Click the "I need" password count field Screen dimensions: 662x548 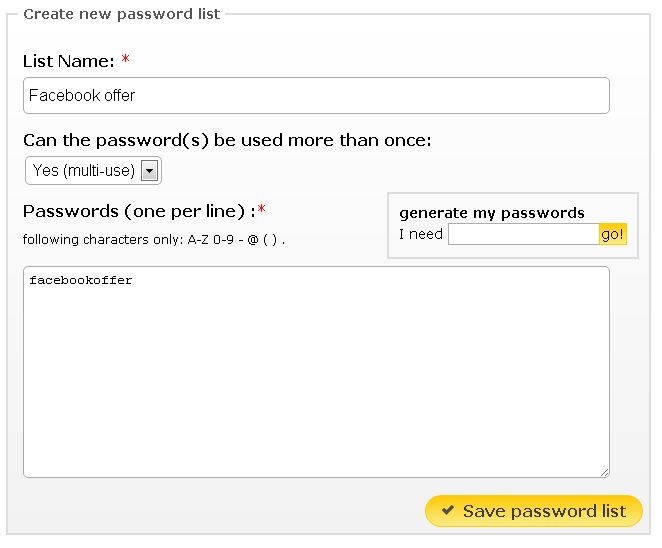coord(522,234)
